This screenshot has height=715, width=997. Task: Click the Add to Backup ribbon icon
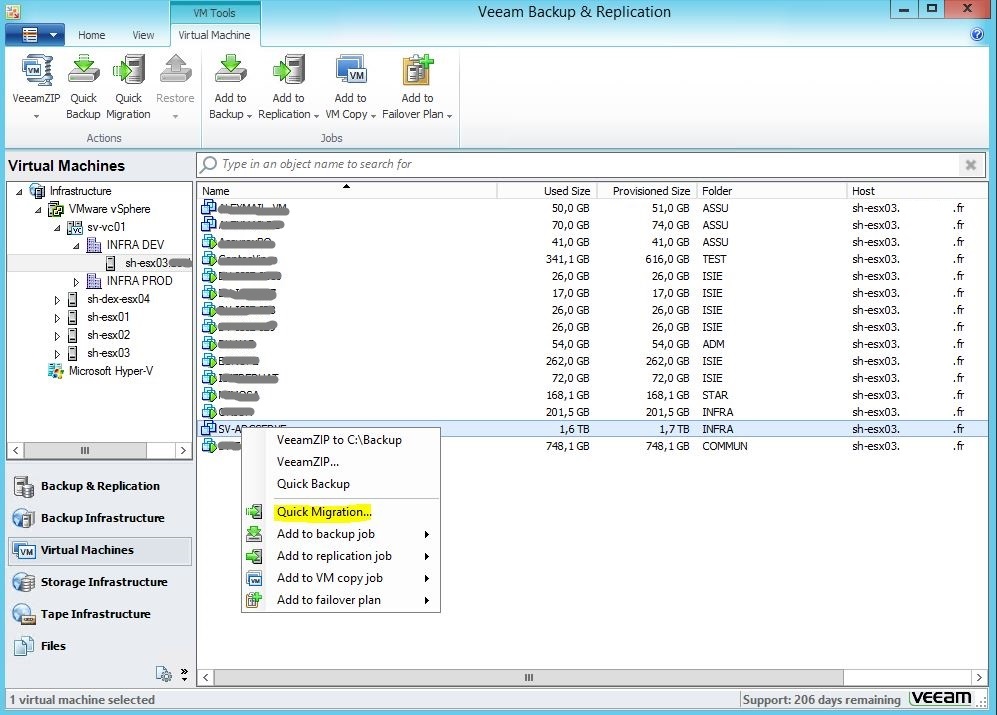[230, 71]
